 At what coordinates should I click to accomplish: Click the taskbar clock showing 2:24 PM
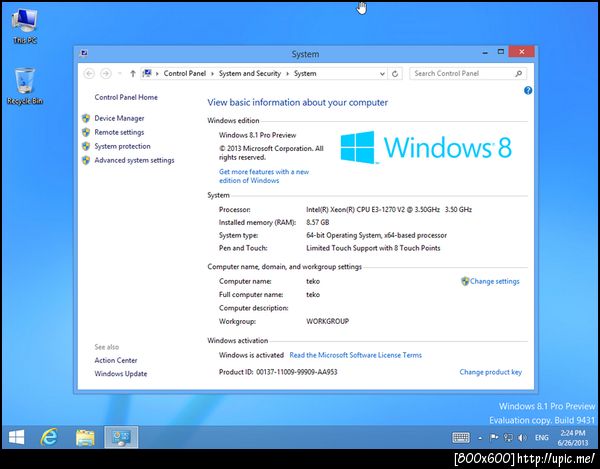pos(572,438)
